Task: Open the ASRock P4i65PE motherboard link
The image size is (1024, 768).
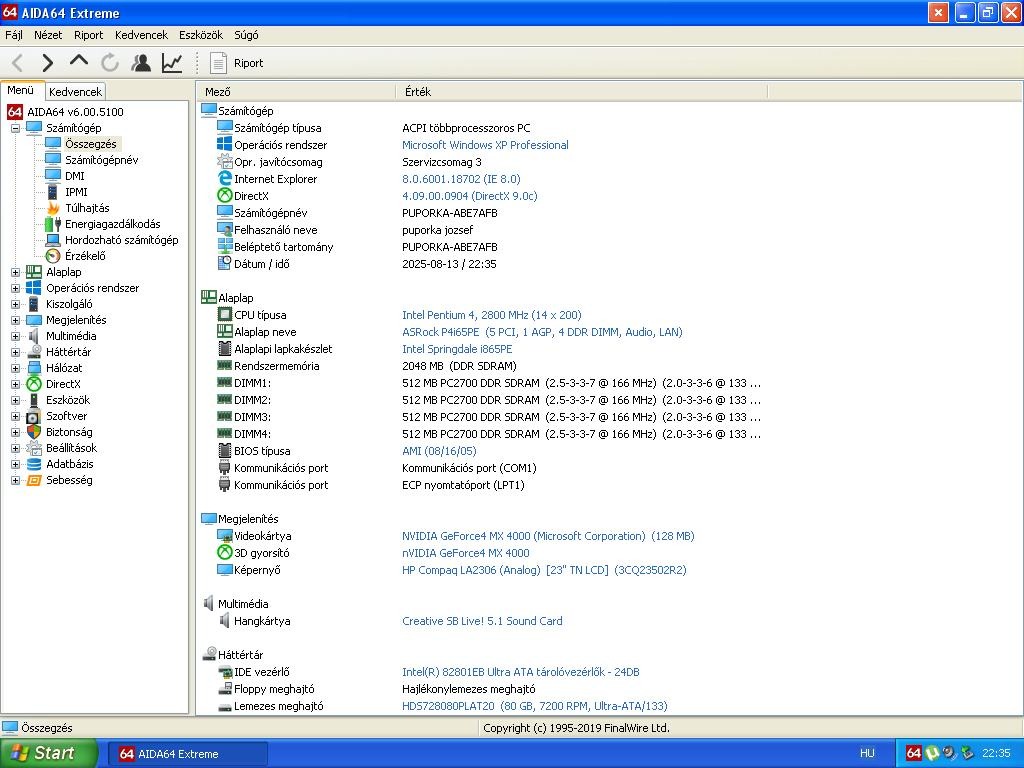Action: [x=542, y=332]
